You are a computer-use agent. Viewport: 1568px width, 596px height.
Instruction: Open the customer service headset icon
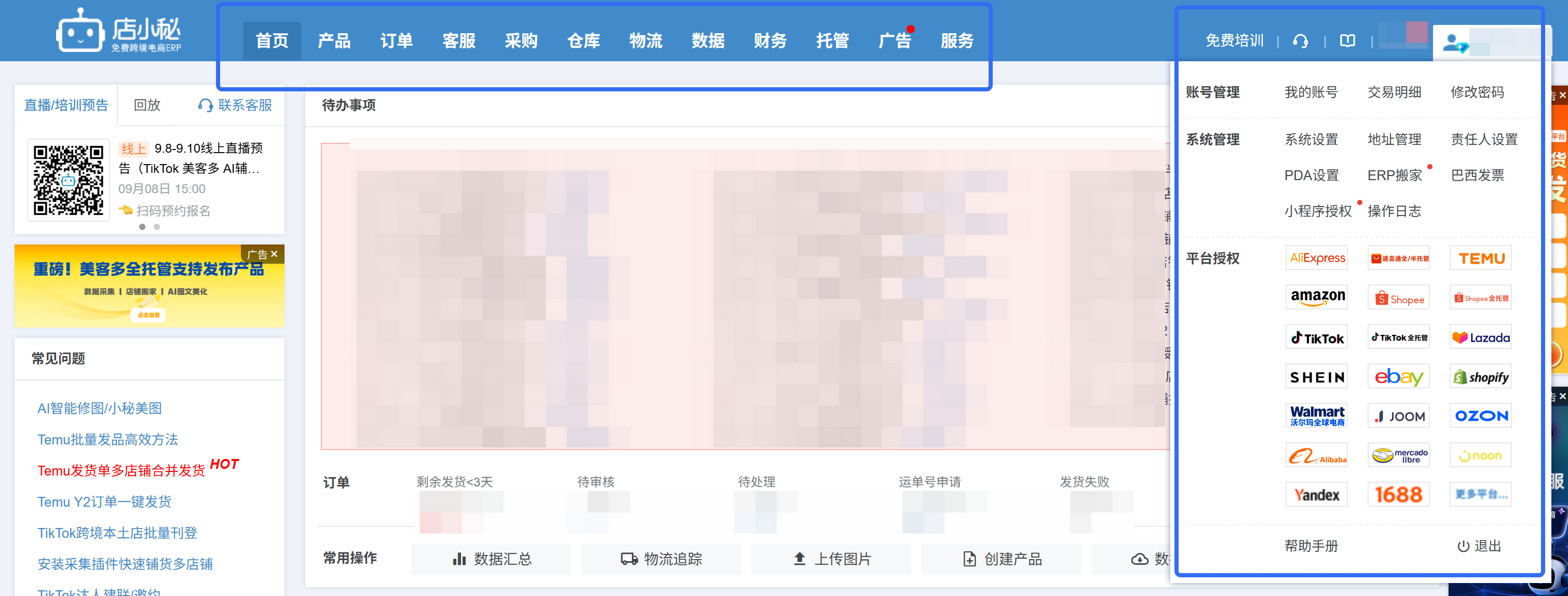1300,41
